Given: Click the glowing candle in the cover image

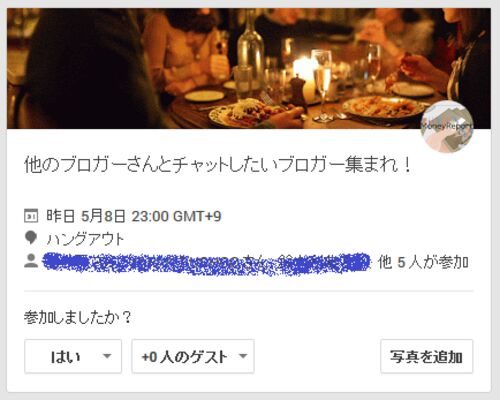Looking at the screenshot, I should [304, 75].
